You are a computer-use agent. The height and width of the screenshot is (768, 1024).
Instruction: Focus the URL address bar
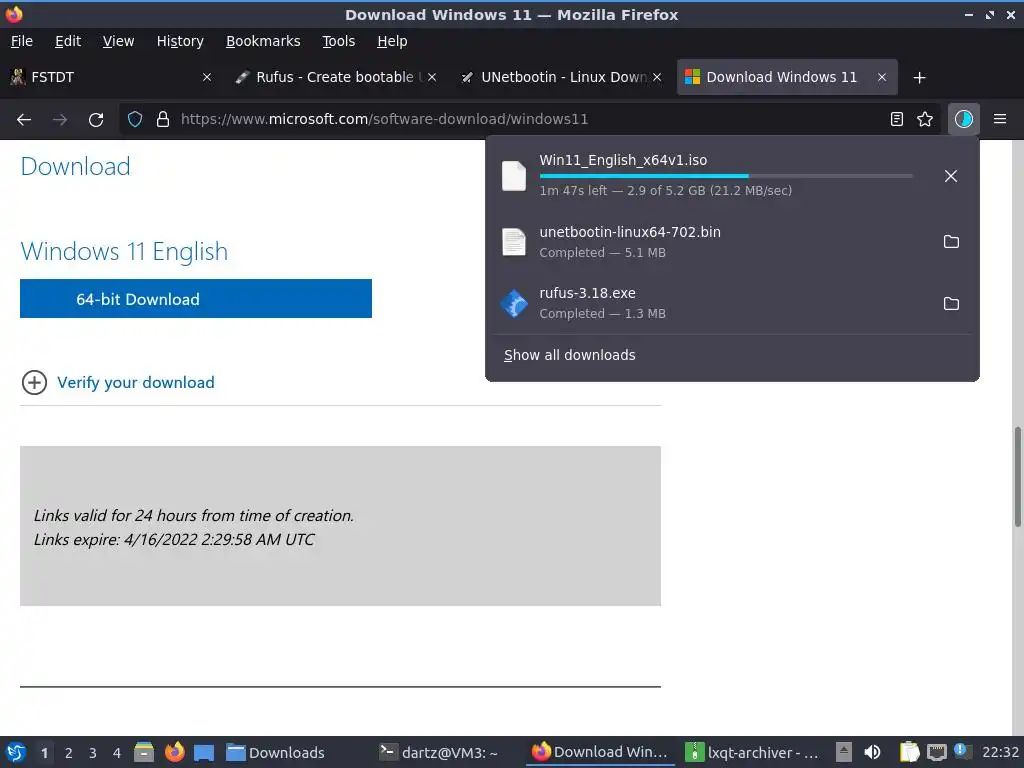tap(529, 119)
